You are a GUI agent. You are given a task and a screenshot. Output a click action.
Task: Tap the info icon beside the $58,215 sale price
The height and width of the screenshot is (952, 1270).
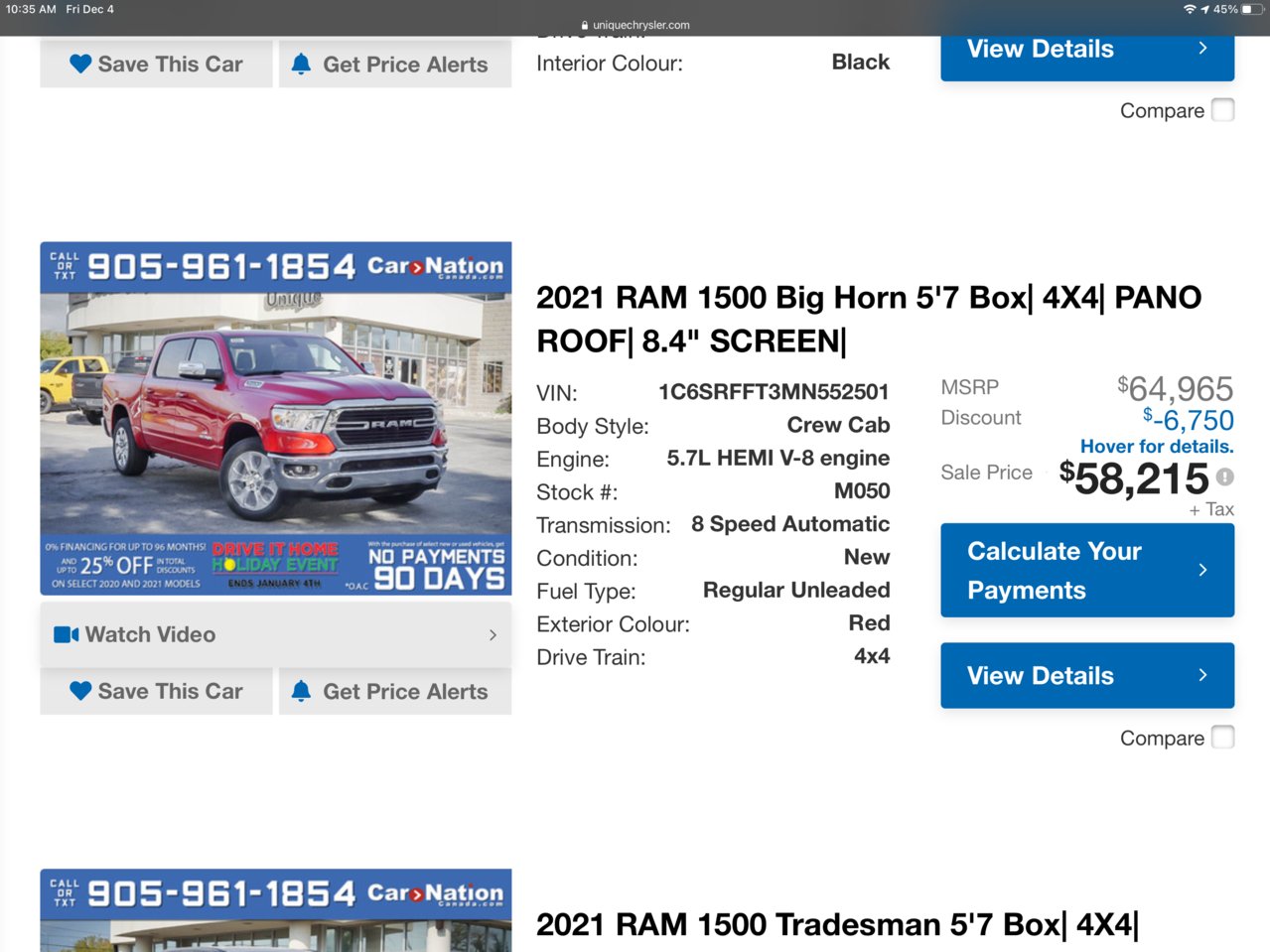(x=1225, y=477)
